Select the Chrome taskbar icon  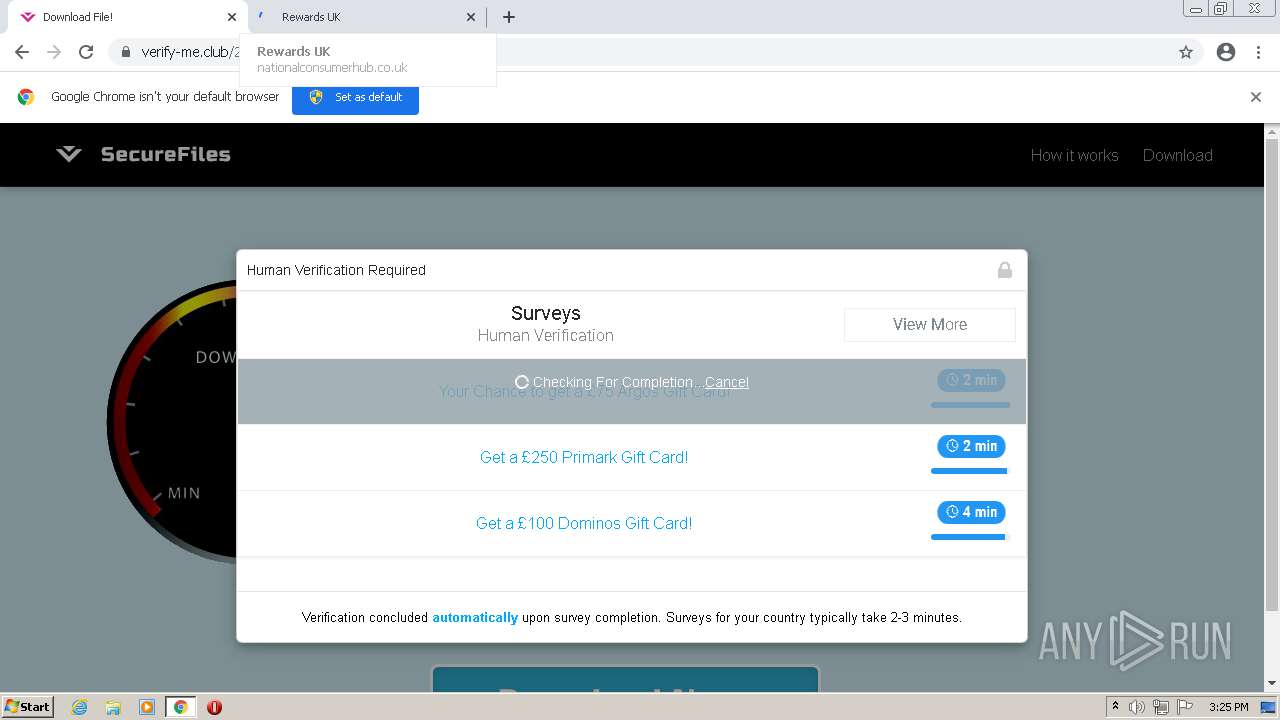pyautogui.click(x=181, y=707)
